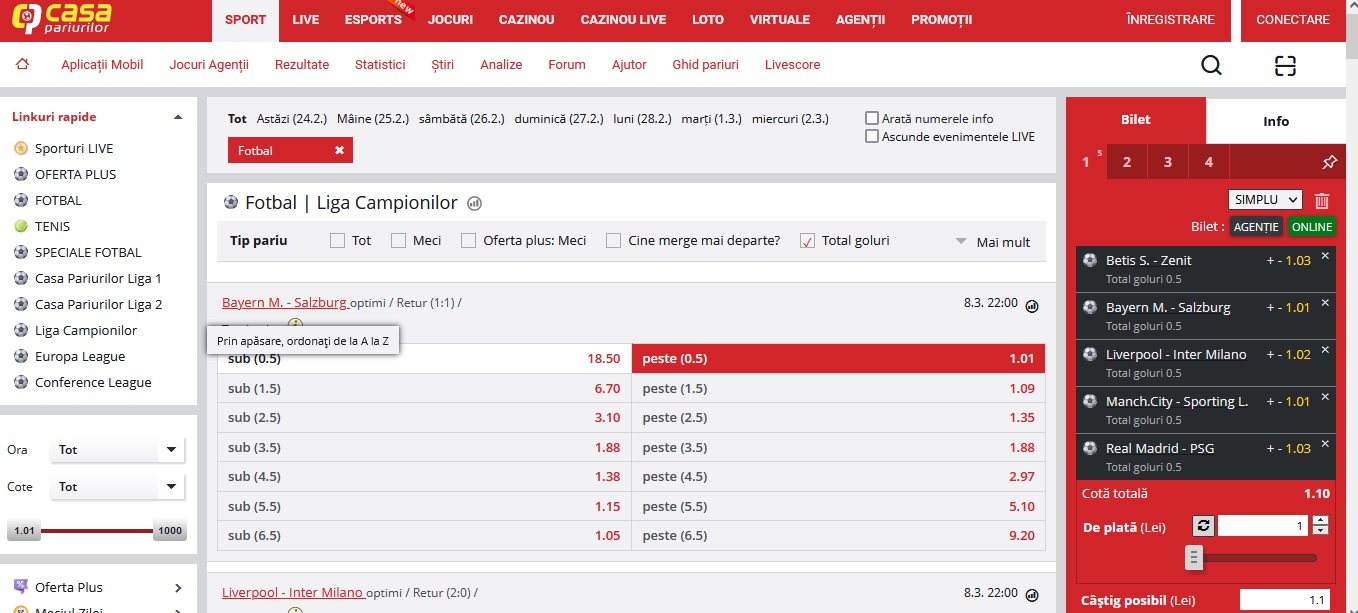Open statistics icon next to Liga Campionilor heading
1358x613 pixels.
tap(474, 203)
